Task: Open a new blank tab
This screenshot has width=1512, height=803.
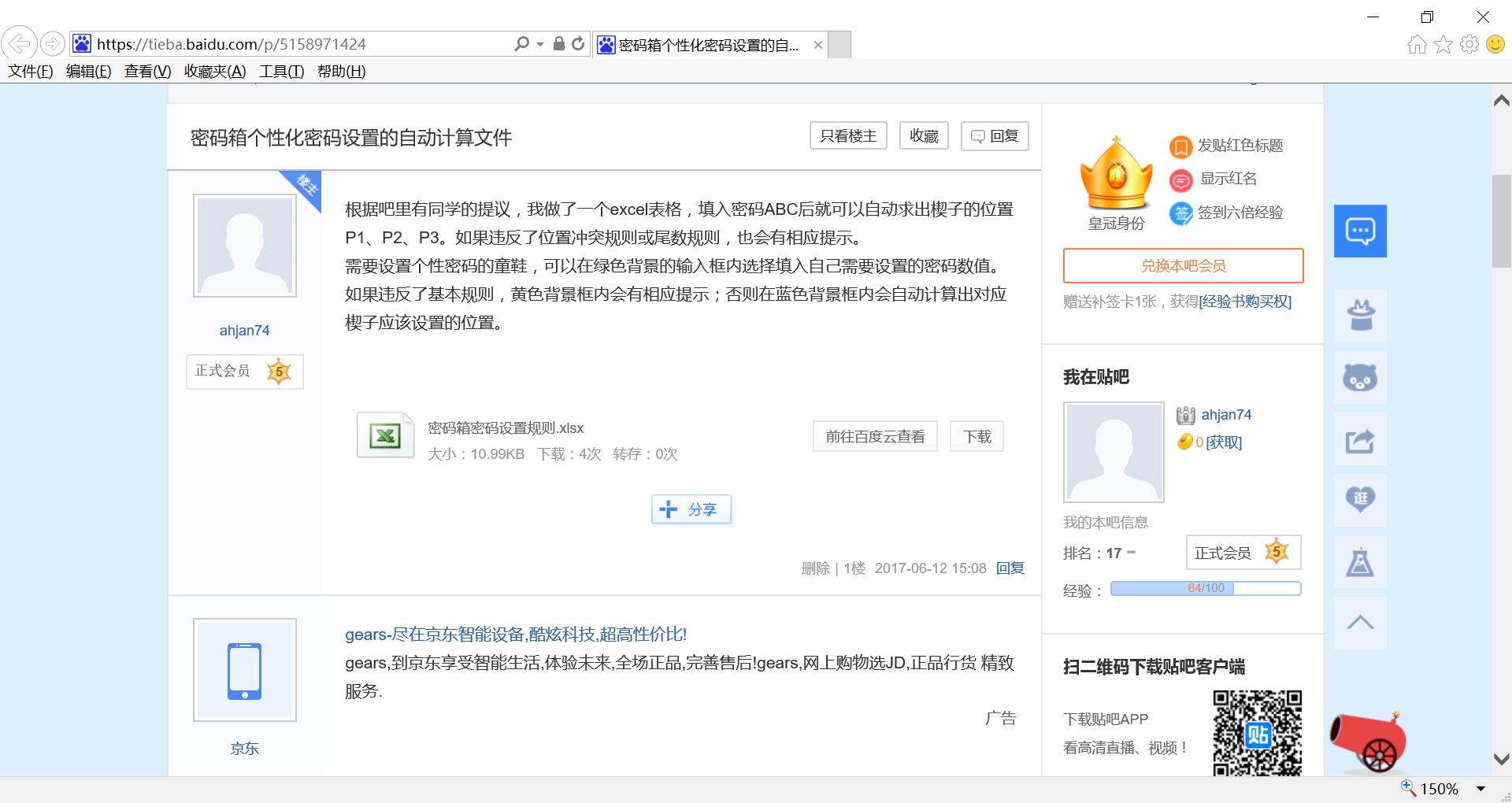Action: click(x=840, y=45)
